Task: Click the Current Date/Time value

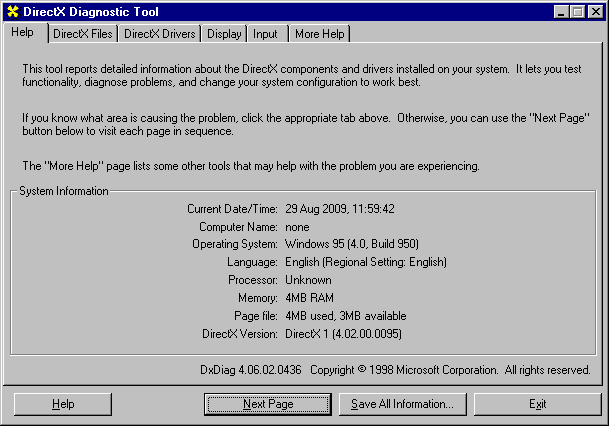Action: 339,209
